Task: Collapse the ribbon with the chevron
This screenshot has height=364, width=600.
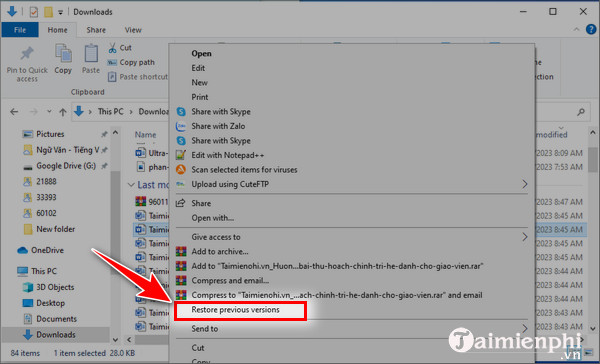Action: pyautogui.click(x=576, y=29)
